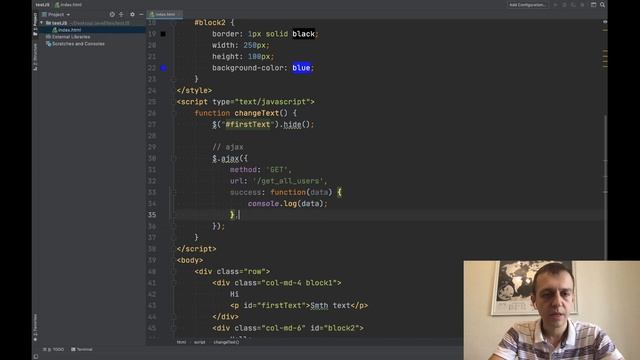Open Search Everywhere magnifier icon
The width and height of the screenshot is (640, 360).
point(602,5)
